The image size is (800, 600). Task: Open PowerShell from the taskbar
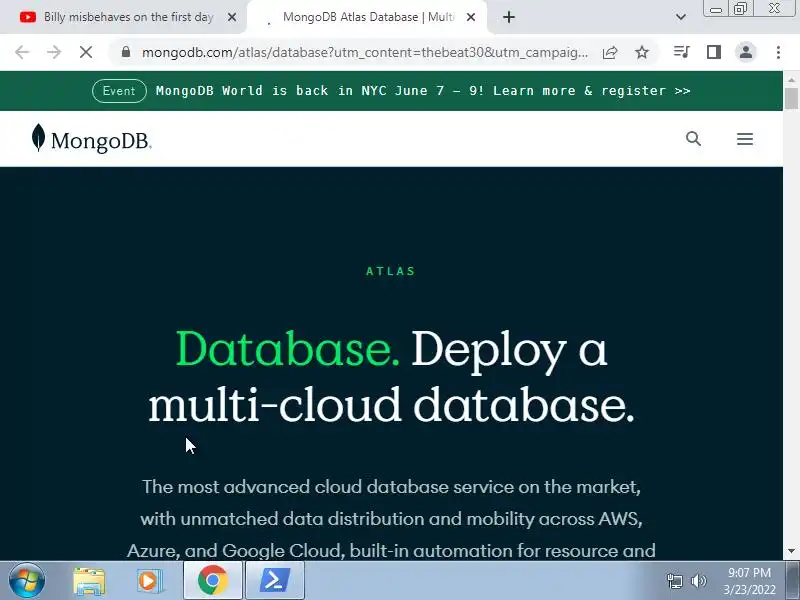pyautogui.click(x=275, y=581)
